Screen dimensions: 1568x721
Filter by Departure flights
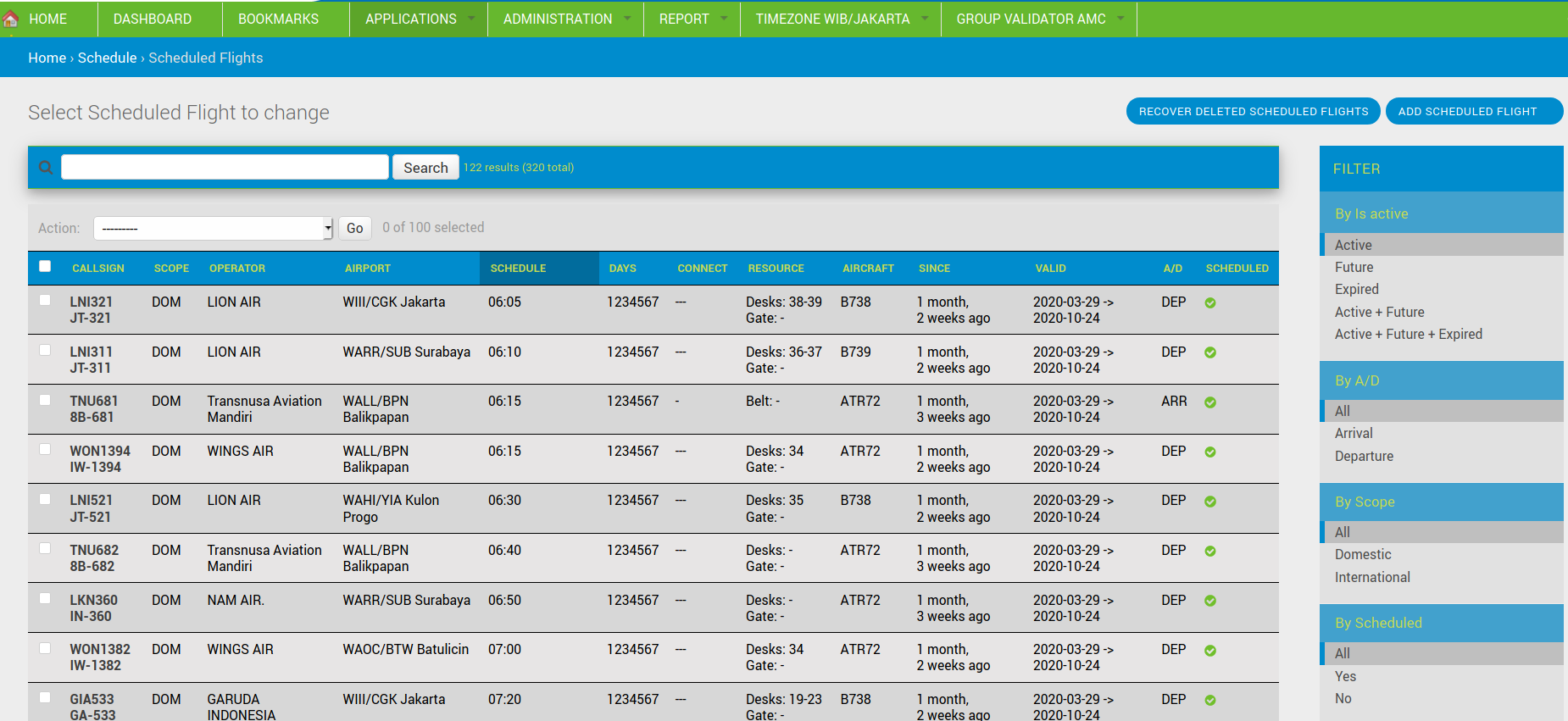click(1364, 456)
